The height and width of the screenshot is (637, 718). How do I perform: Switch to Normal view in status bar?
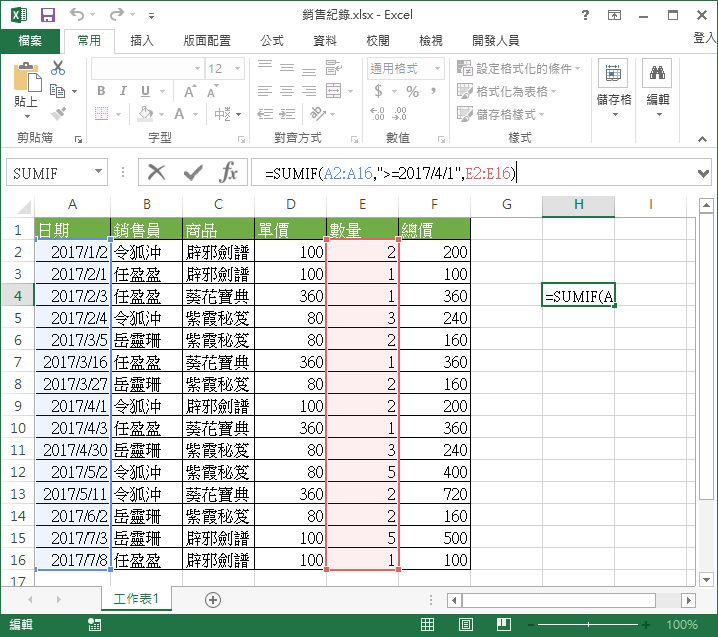[x=428, y=625]
